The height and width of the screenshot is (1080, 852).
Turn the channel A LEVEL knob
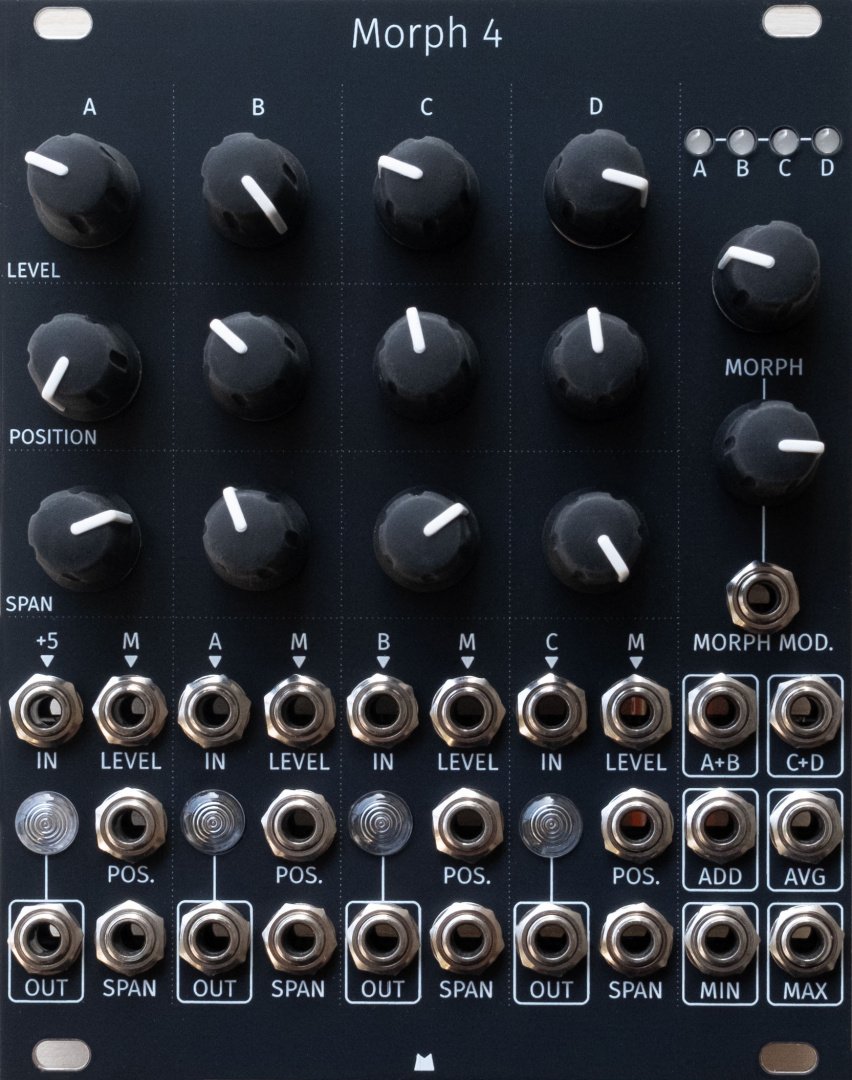(81, 188)
